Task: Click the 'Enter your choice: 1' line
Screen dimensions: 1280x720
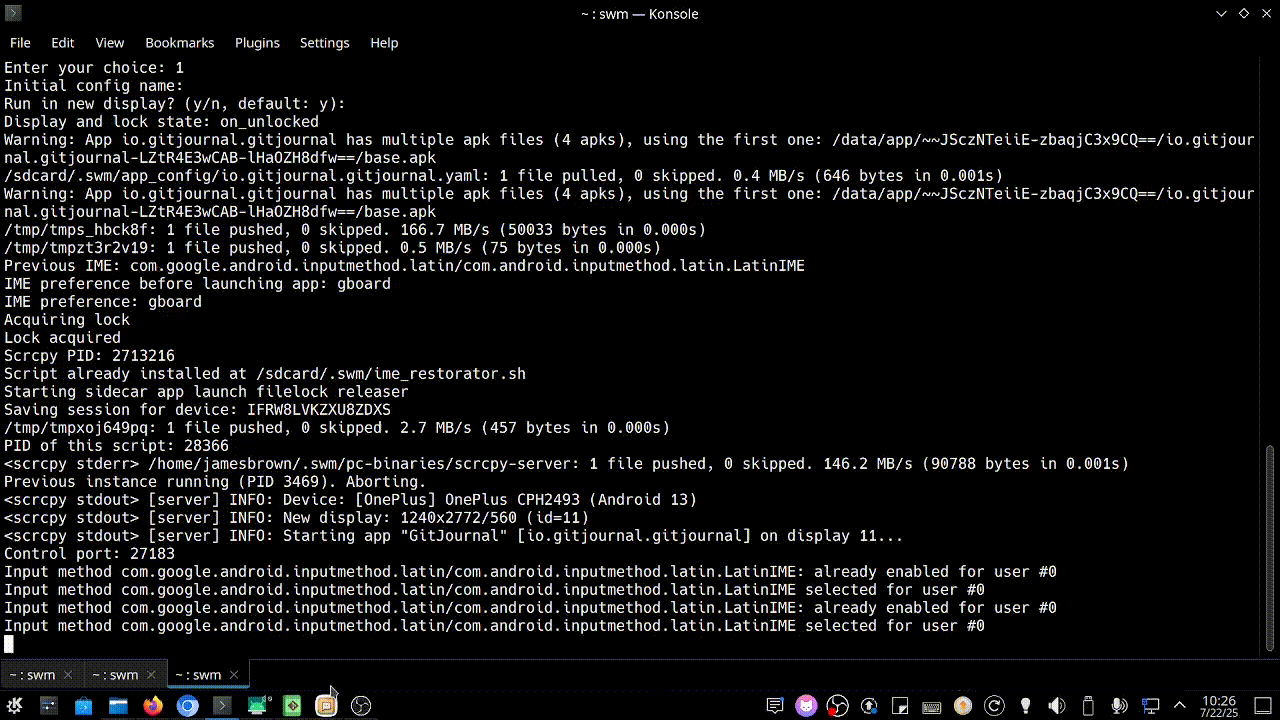Action: point(94,68)
